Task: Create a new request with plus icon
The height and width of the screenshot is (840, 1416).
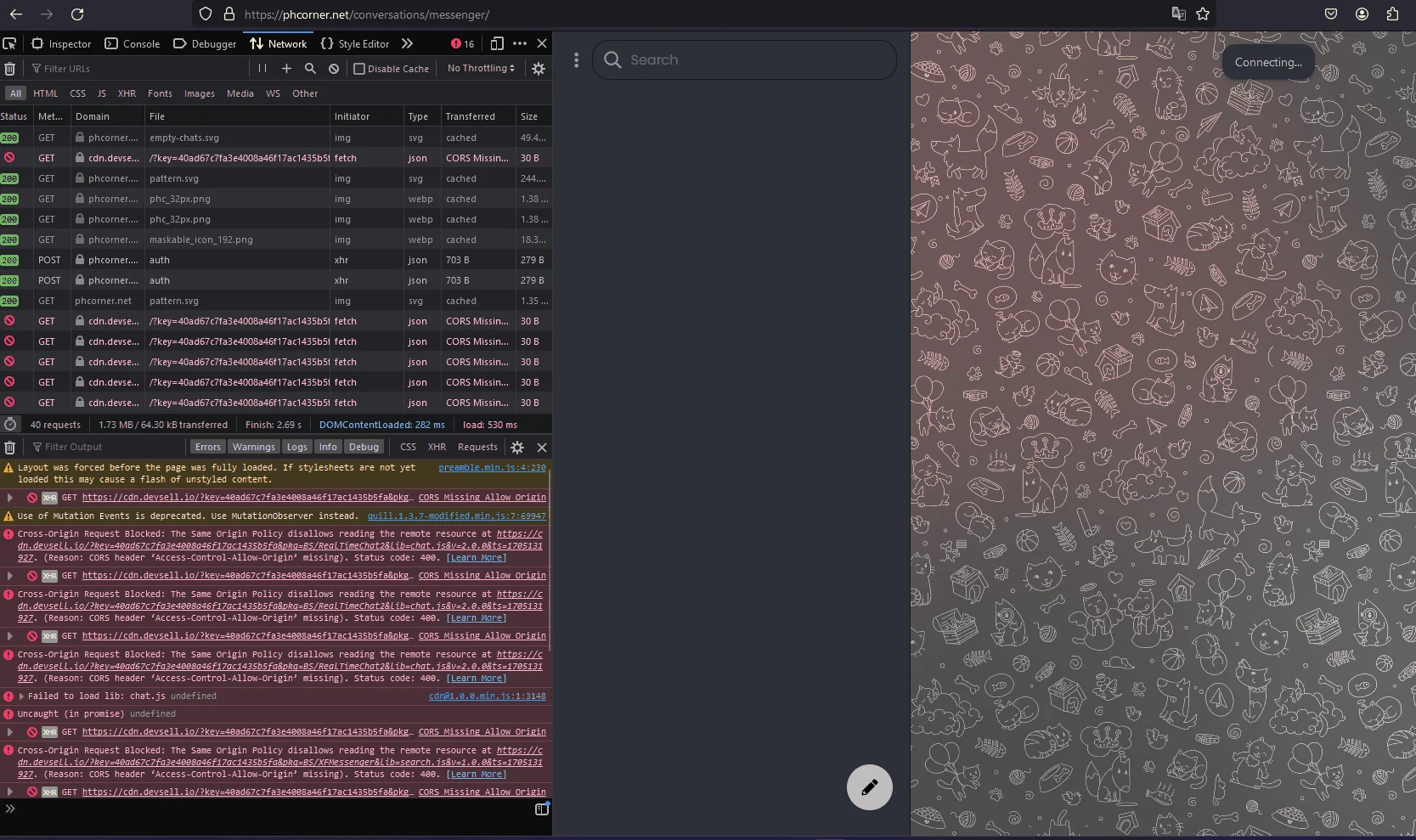Action: tap(286, 68)
